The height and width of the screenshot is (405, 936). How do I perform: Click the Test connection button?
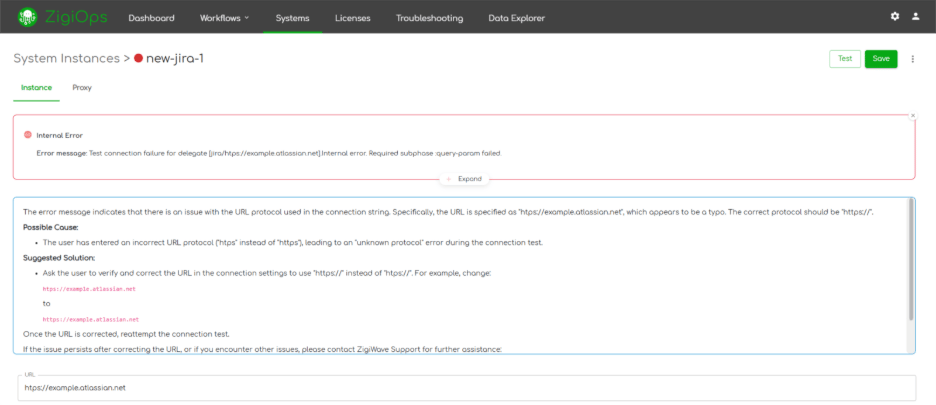[x=845, y=59]
